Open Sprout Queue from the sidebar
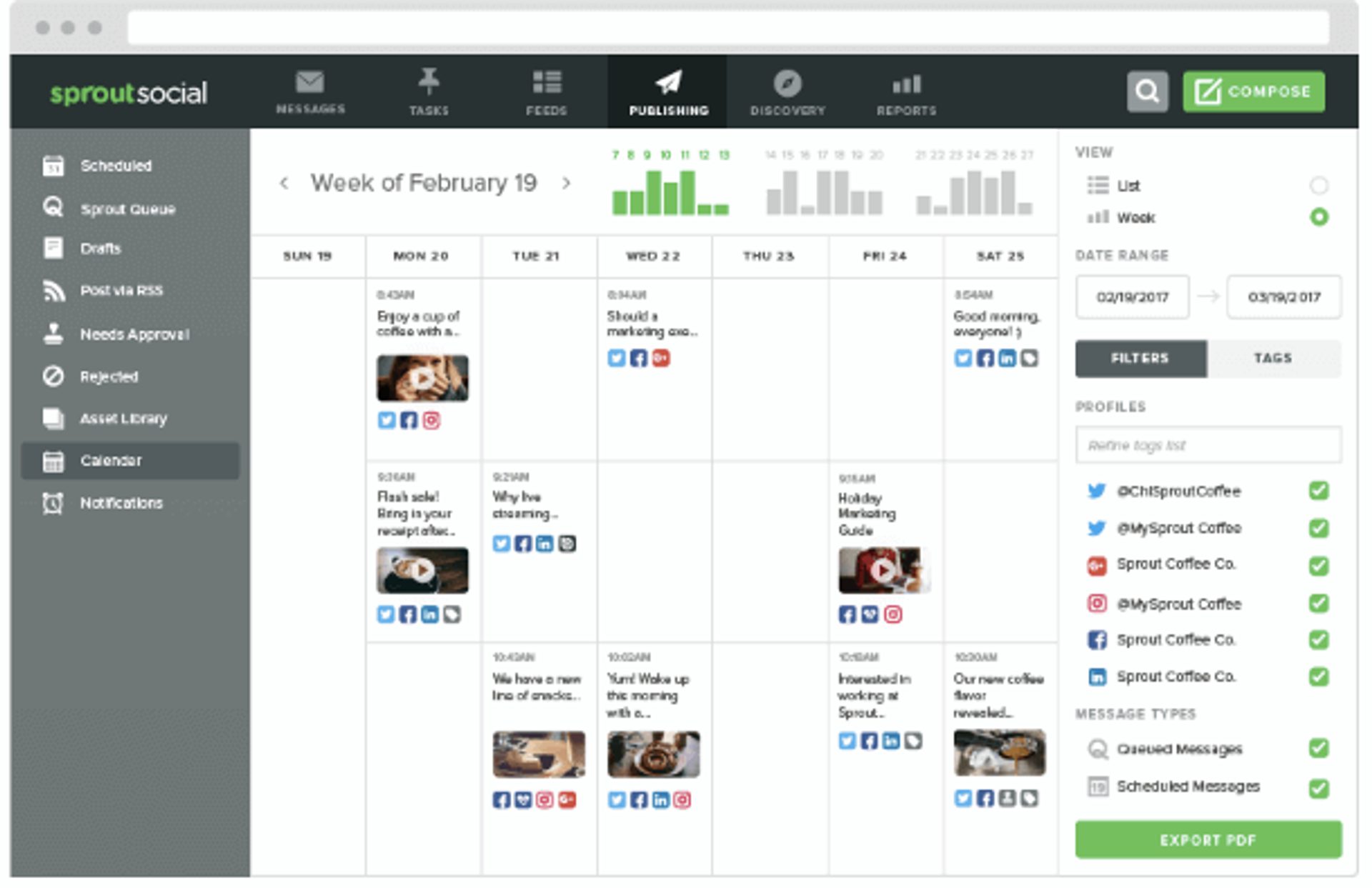The height and width of the screenshot is (888, 1372). (x=126, y=209)
